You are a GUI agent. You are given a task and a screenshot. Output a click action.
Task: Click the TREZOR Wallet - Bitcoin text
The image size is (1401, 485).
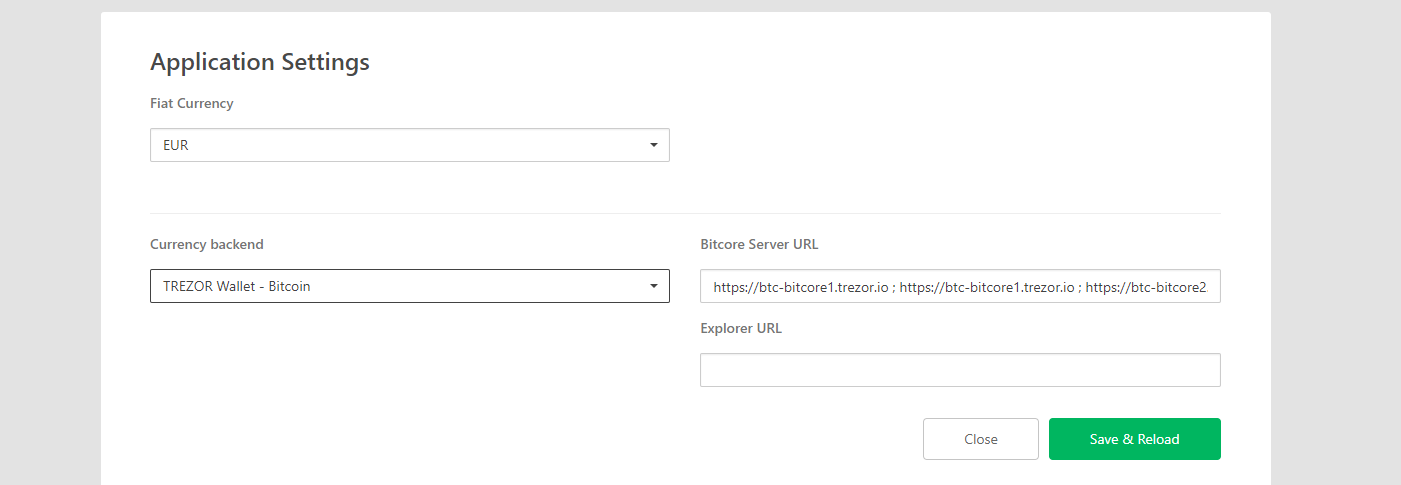click(x=237, y=286)
